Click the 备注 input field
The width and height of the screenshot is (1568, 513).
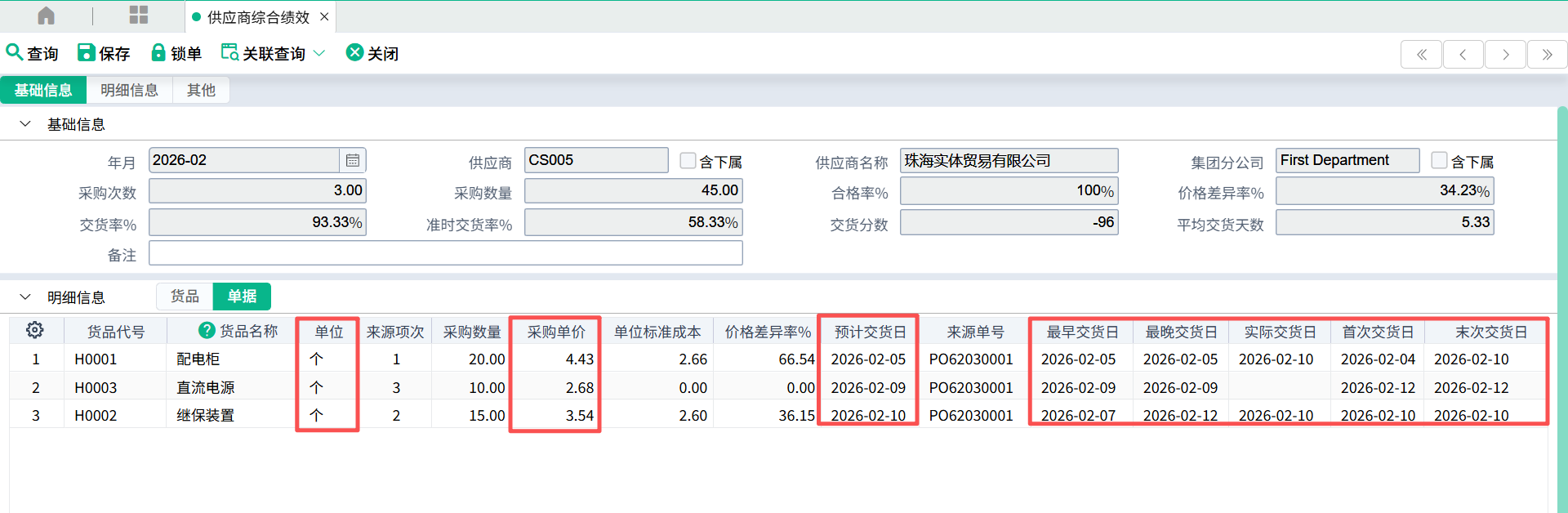point(445,253)
